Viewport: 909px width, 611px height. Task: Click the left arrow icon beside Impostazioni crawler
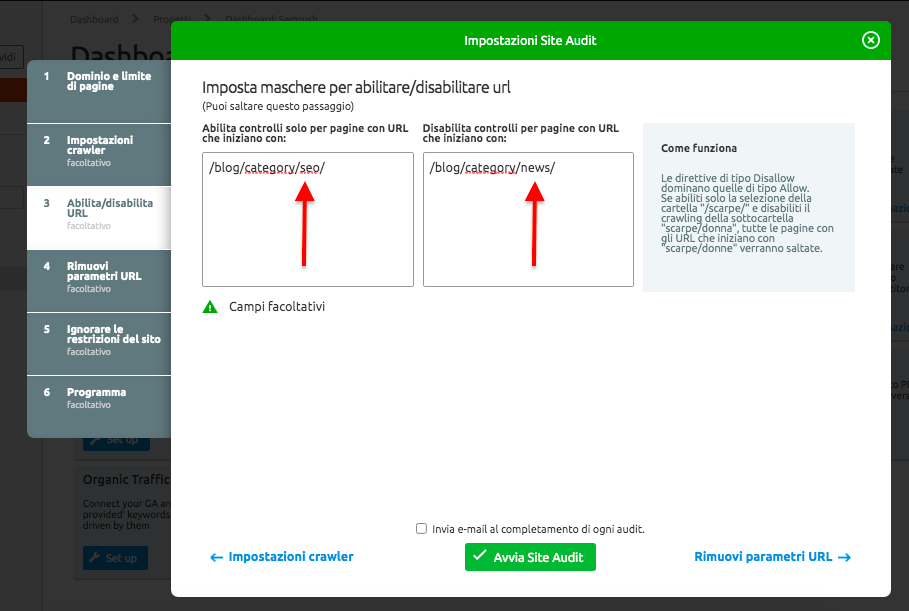point(216,558)
